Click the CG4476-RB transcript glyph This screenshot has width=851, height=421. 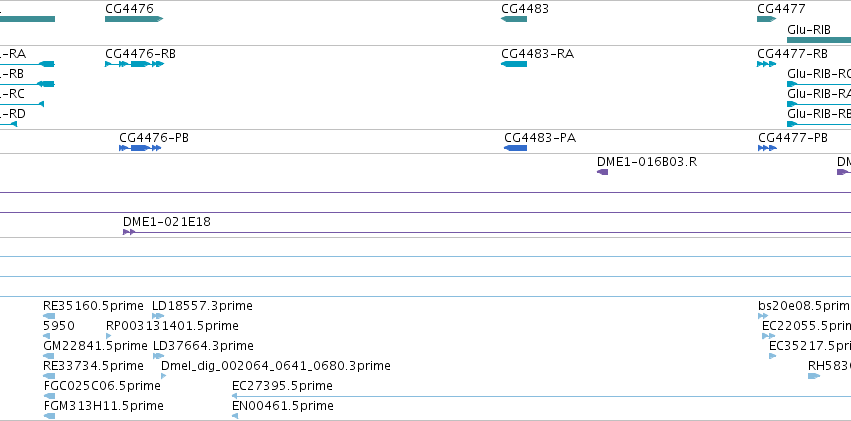click(135, 64)
